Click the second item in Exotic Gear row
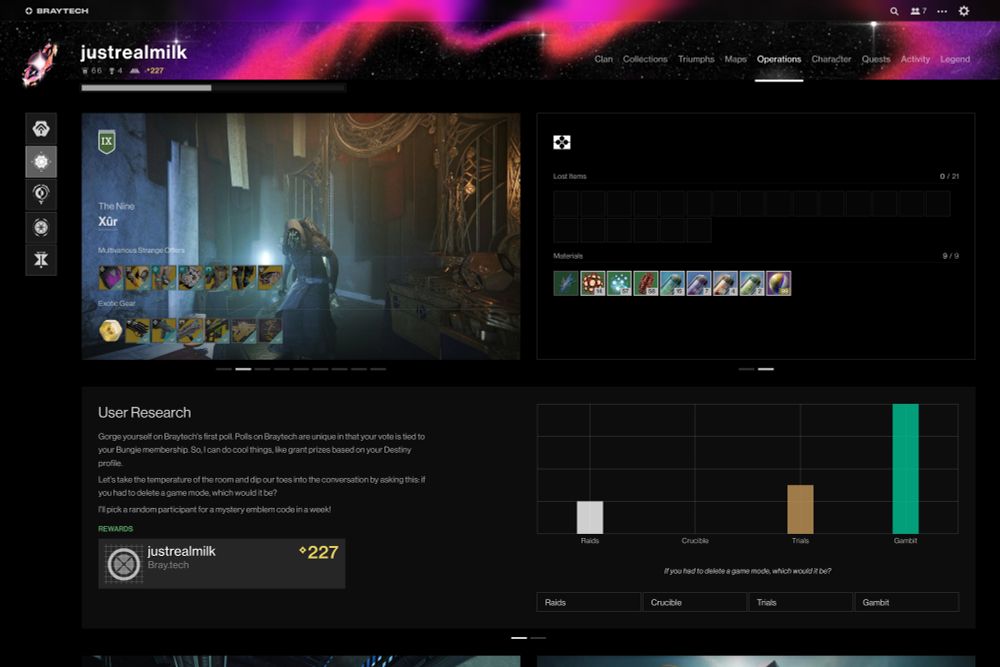 tap(137, 330)
